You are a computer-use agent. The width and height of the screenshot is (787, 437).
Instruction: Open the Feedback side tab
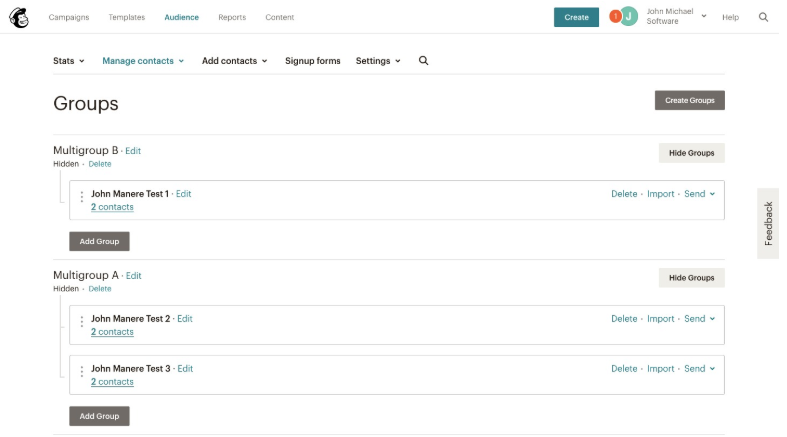768,224
